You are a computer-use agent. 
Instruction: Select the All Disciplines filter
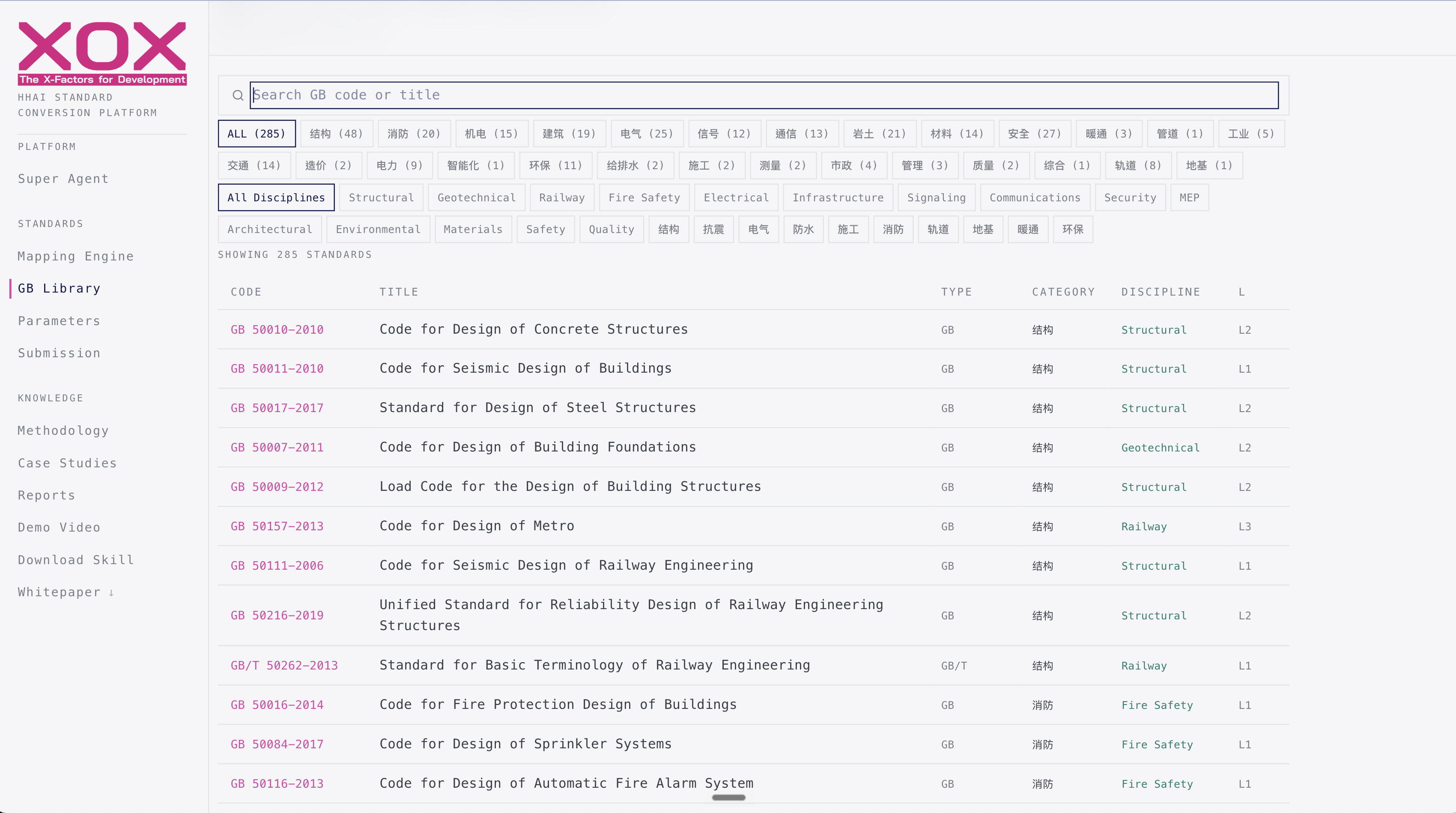point(276,198)
